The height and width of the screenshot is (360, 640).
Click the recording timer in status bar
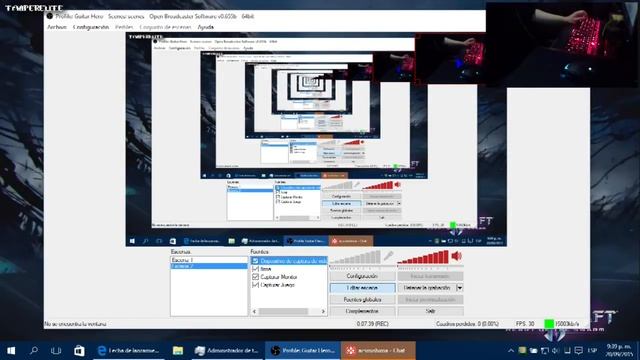point(373,324)
